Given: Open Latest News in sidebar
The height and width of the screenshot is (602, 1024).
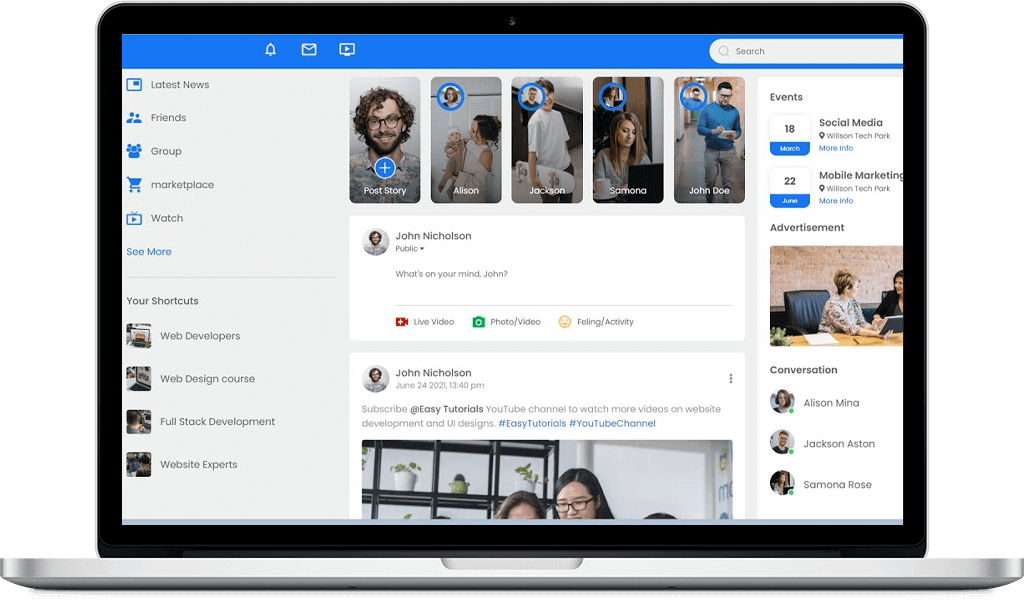Looking at the screenshot, I should click(179, 85).
